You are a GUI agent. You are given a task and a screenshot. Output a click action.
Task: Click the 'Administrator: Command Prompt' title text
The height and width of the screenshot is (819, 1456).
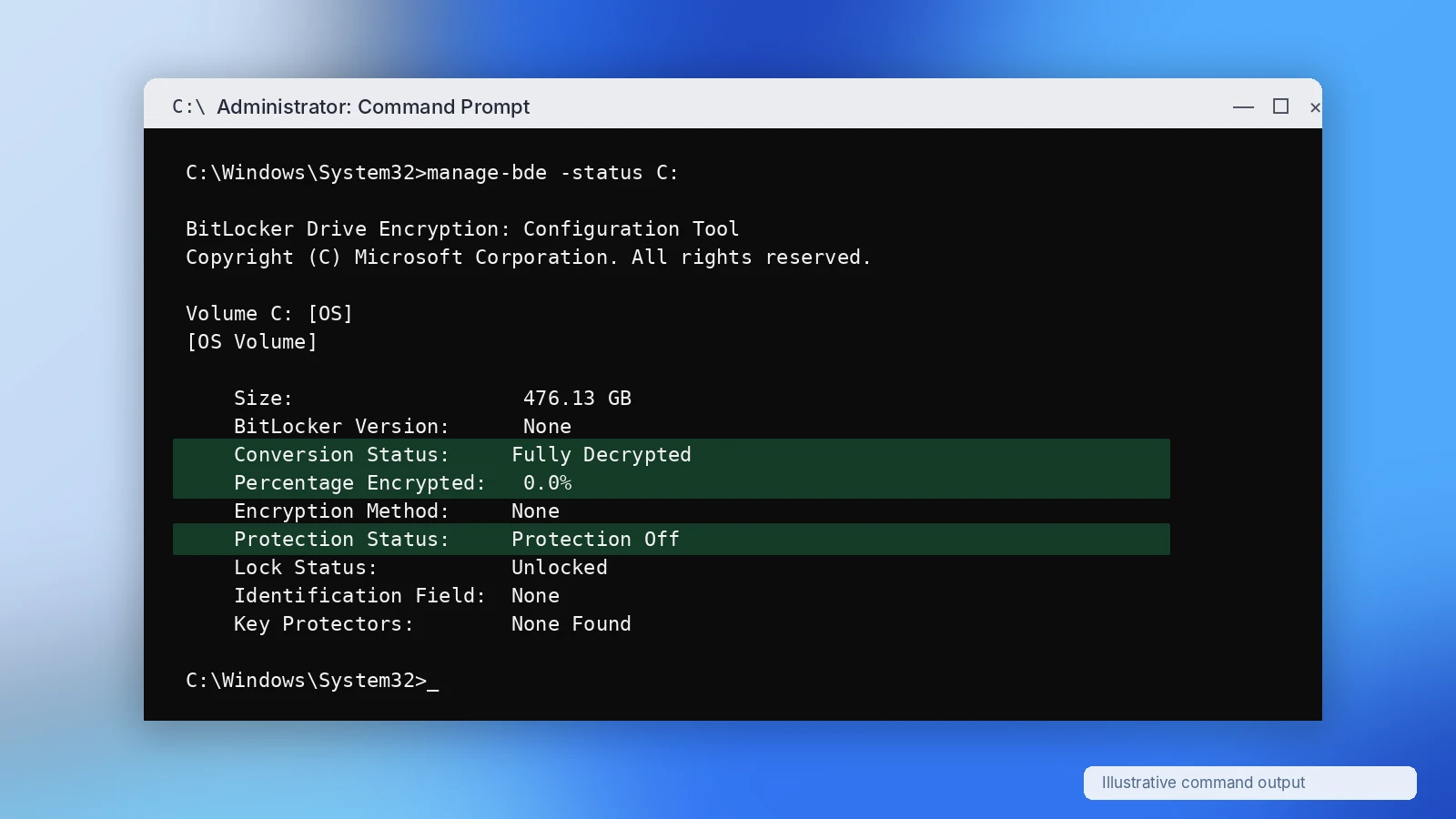click(x=373, y=106)
